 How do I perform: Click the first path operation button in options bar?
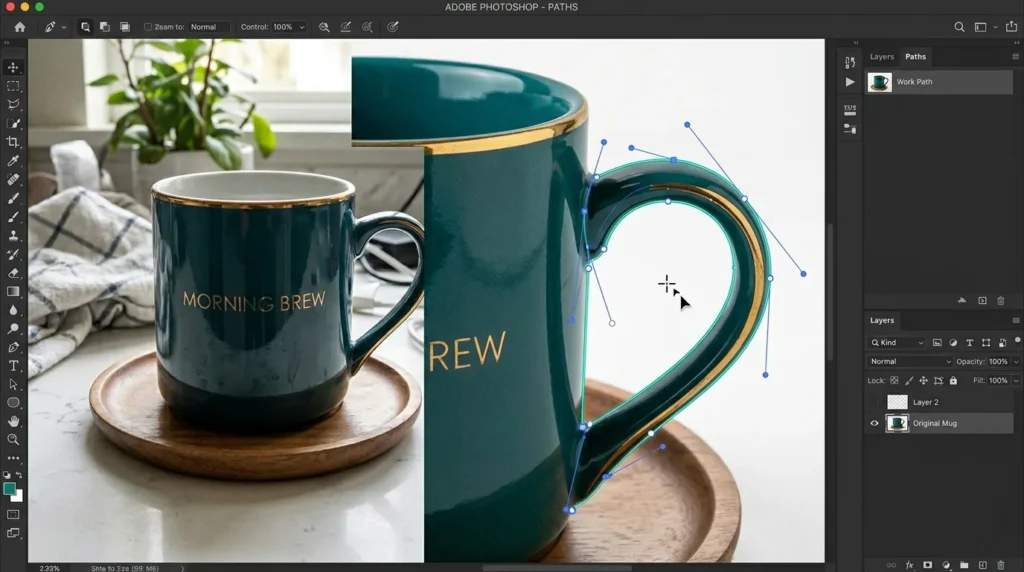click(85, 27)
